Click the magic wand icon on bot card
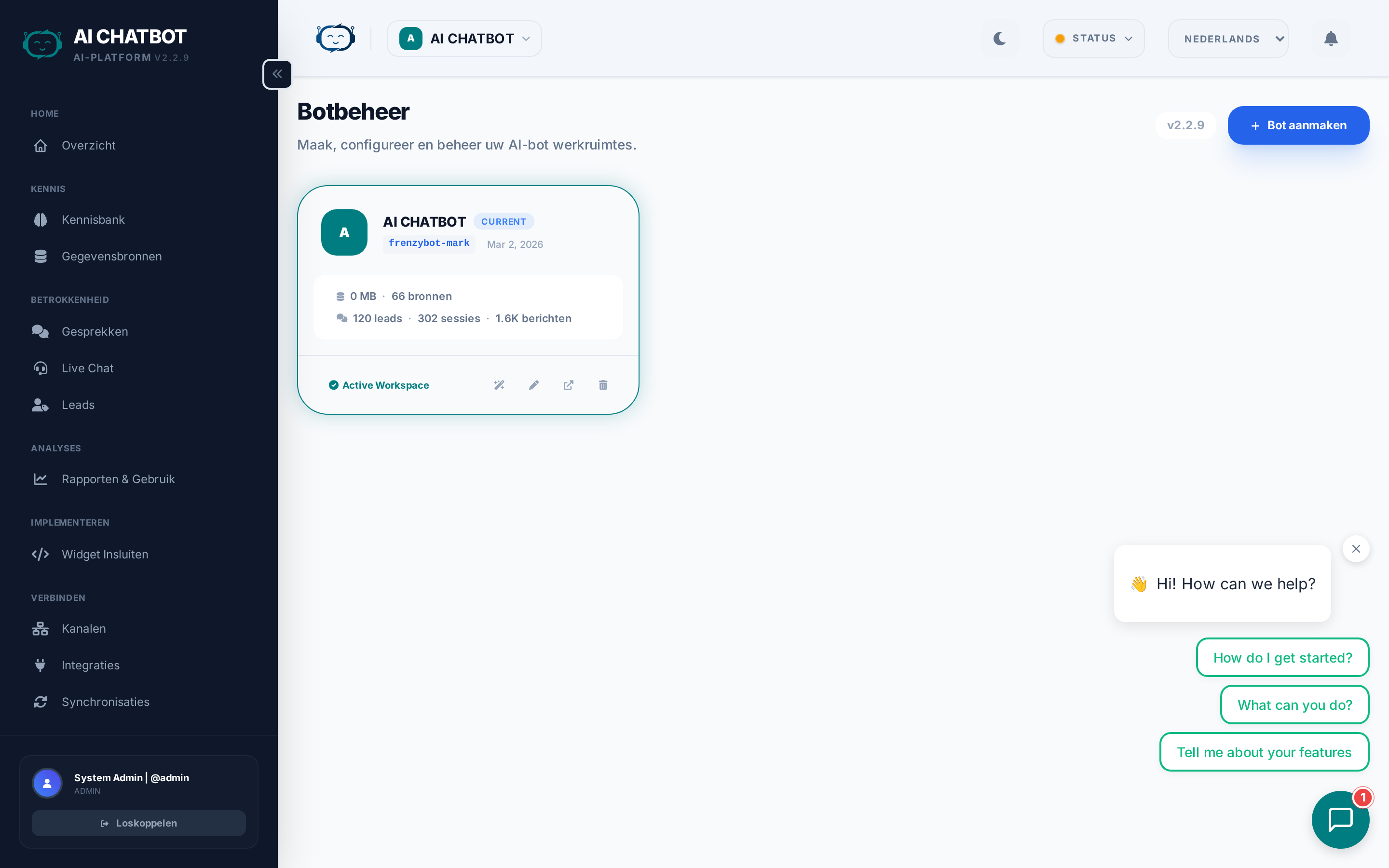The height and width of the screenshot is (868, 1389). pos(499,385)
